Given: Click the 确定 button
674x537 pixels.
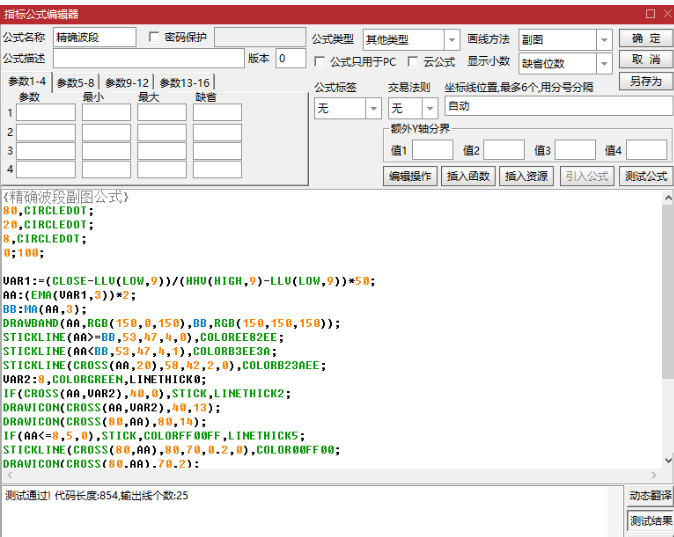Looking at the screenshot, I should coord(646,38).
